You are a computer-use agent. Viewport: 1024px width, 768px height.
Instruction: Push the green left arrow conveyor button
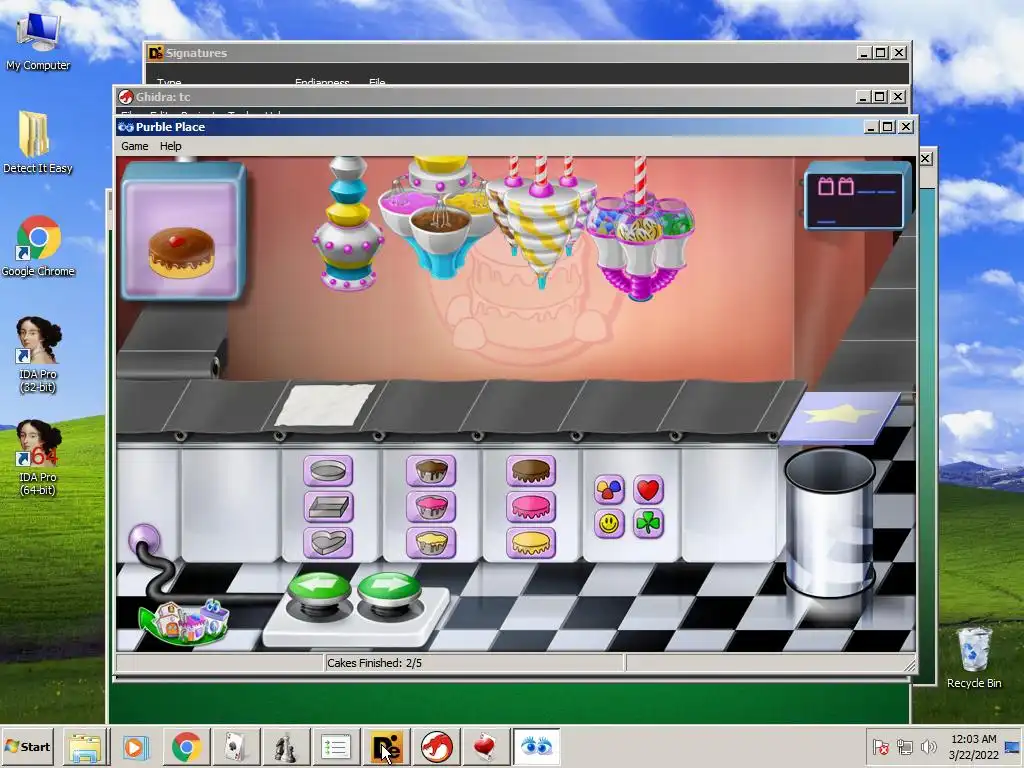319,590
